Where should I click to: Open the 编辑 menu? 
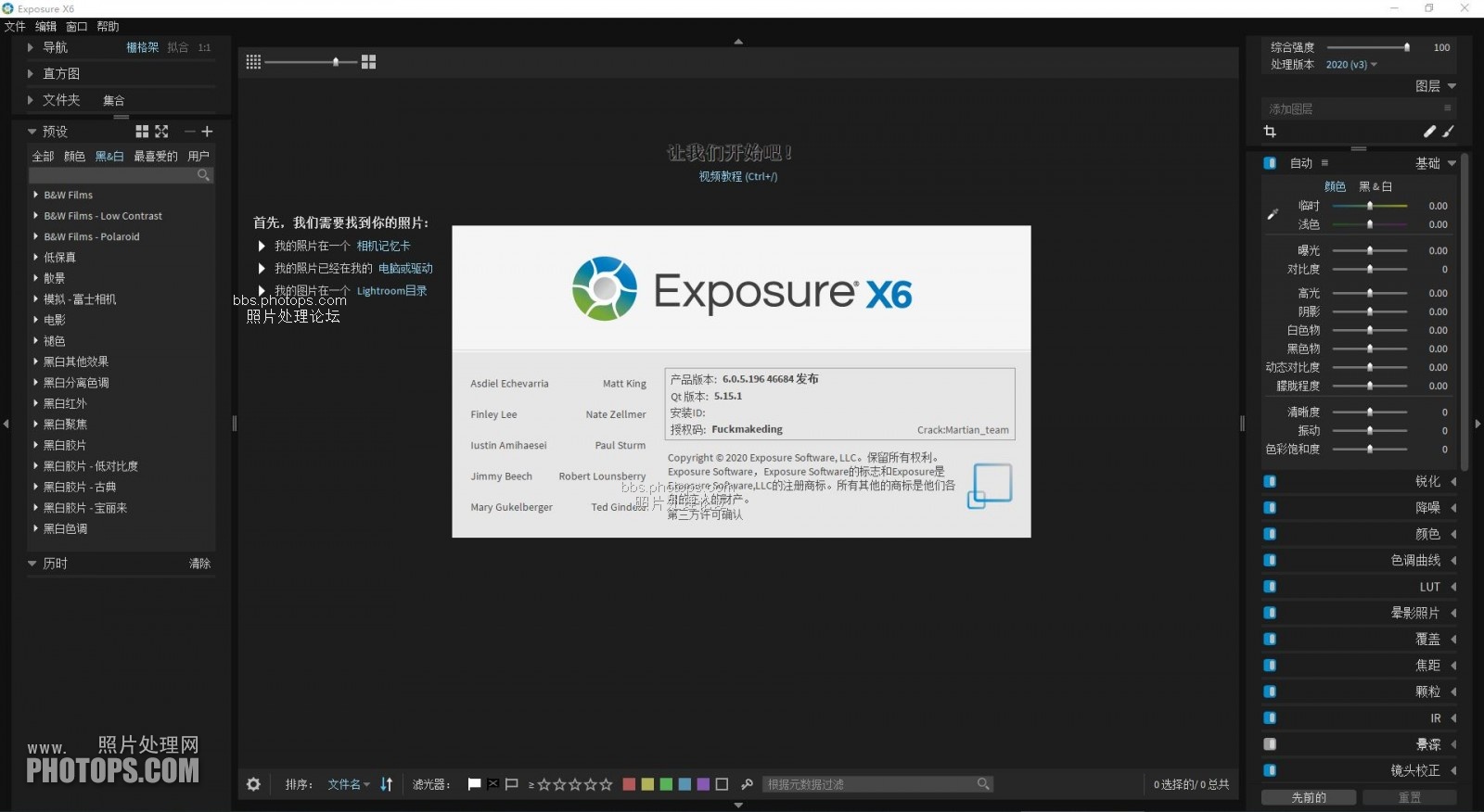click(x=45, y=26)
